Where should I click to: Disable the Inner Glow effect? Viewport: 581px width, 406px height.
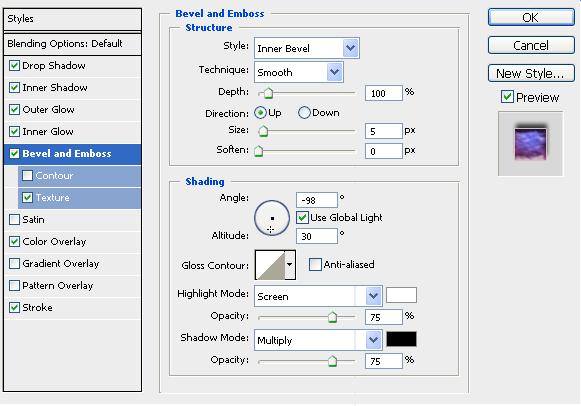point(14,132)
